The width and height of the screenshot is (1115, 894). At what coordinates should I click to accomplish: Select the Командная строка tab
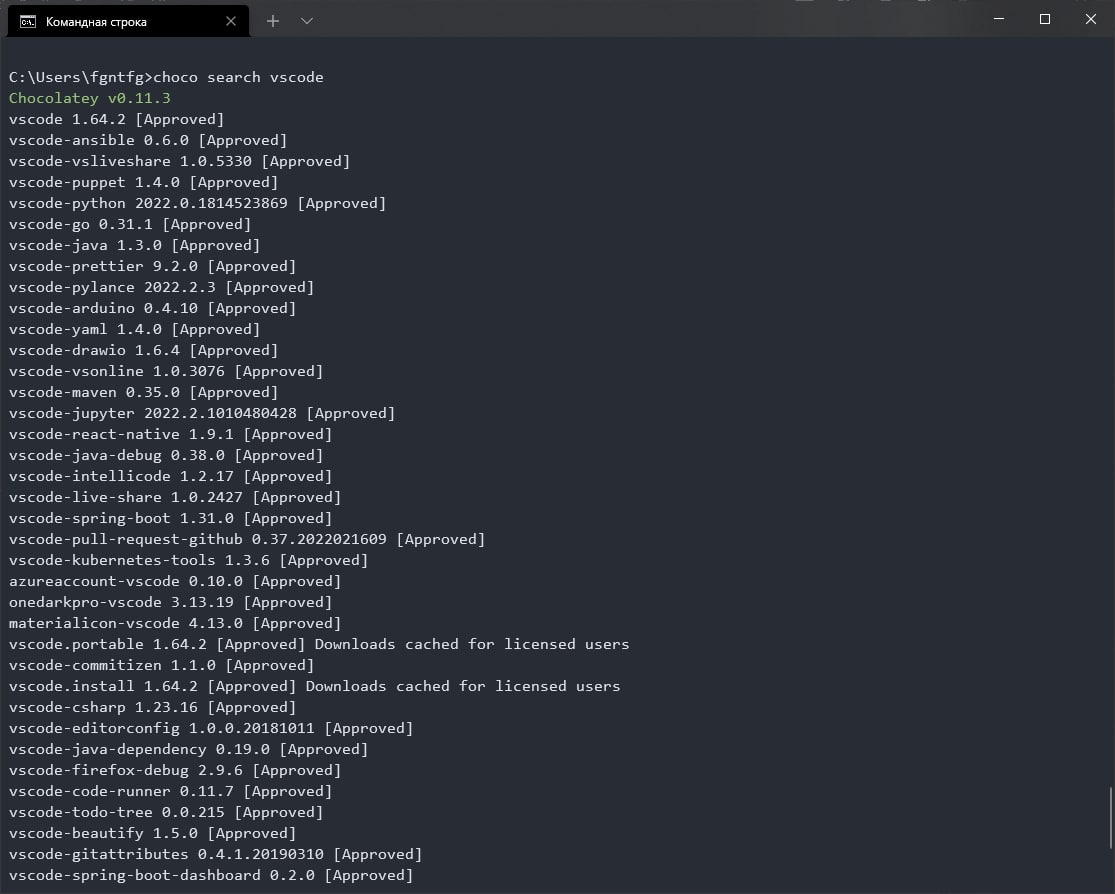(128, 21)
